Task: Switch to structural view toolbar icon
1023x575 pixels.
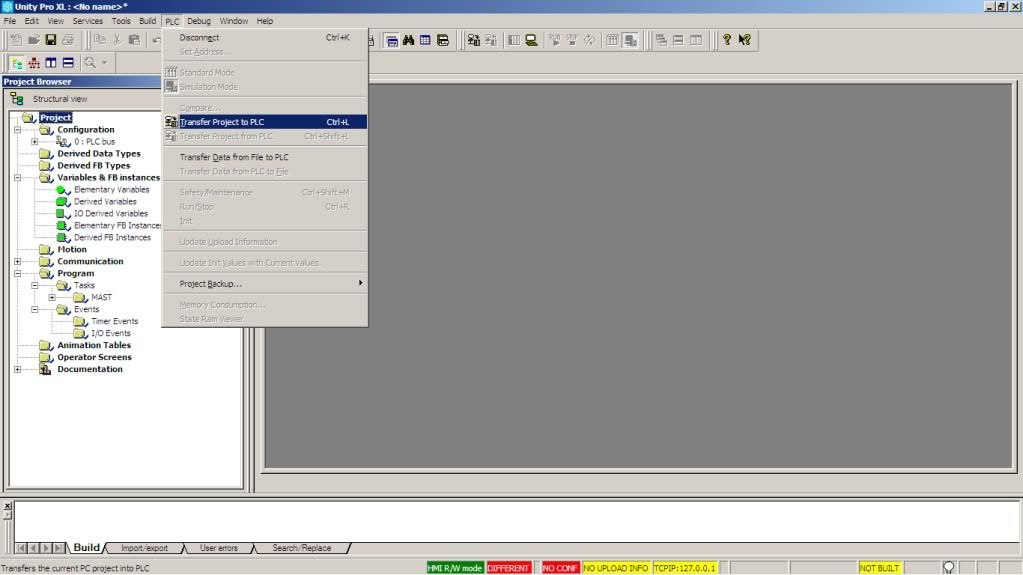Action: [x=16, y=63]
